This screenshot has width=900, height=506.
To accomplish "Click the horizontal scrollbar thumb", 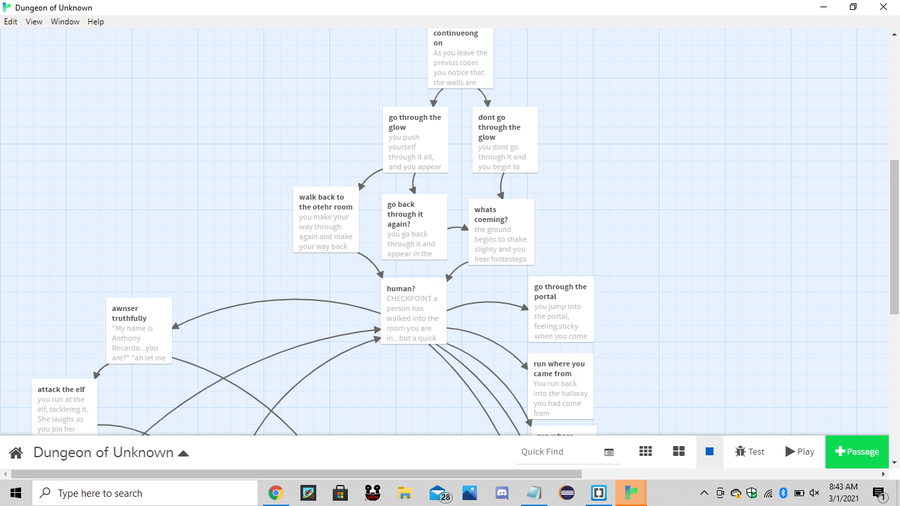I will (296, 474).
